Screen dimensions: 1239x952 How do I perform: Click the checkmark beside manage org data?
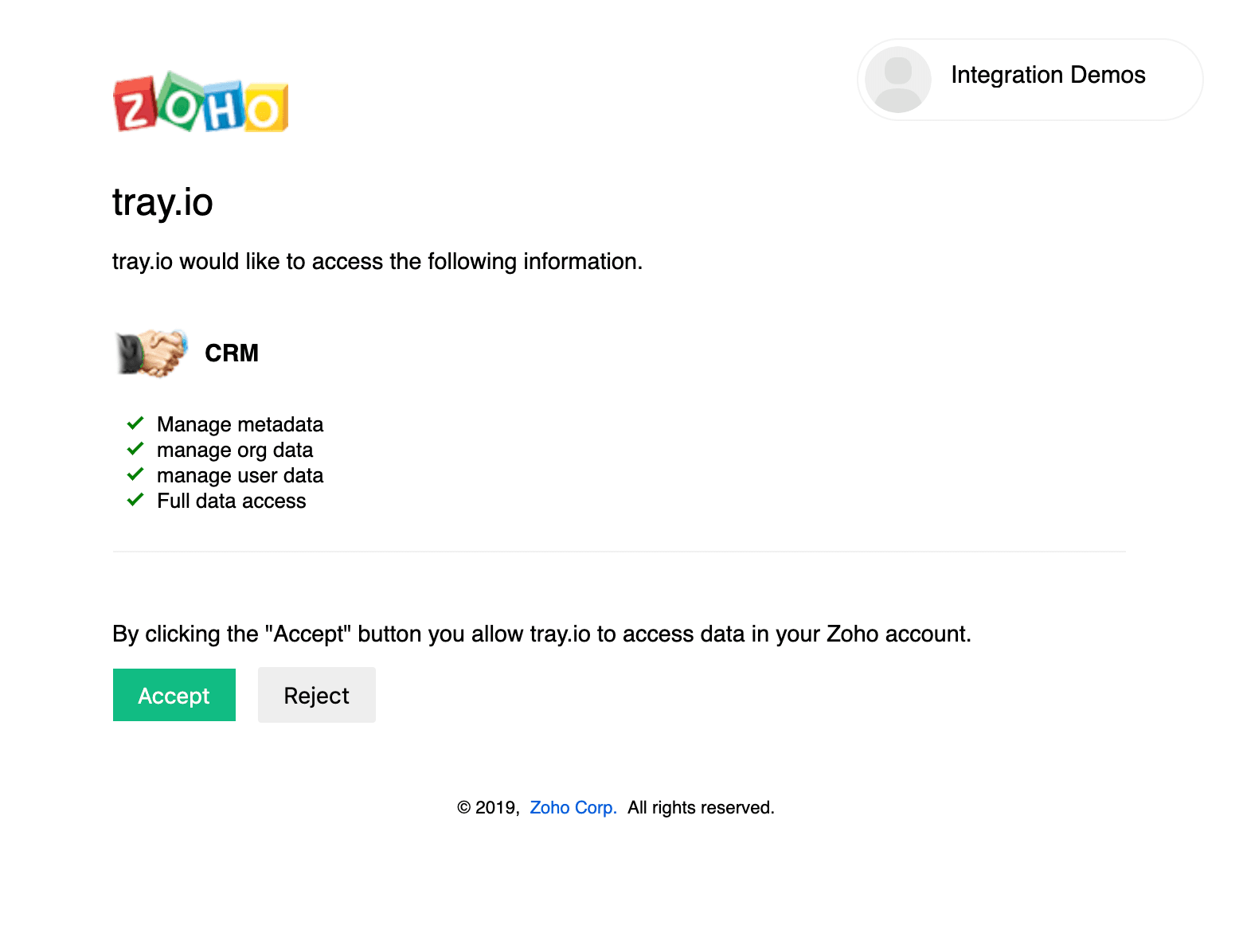tap(135, 449)
